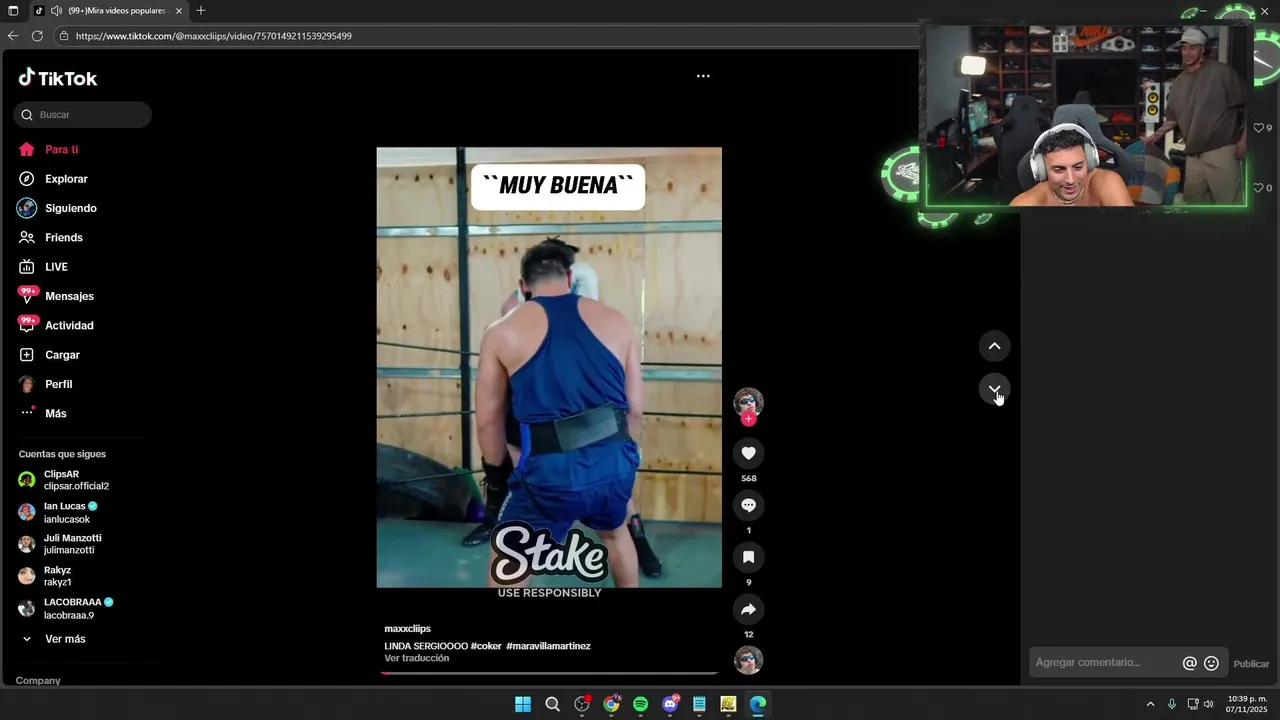Click the Buscar search field
Image resolution: width=1280 pixels, height=720 pixels.
(x=83, y=115)
